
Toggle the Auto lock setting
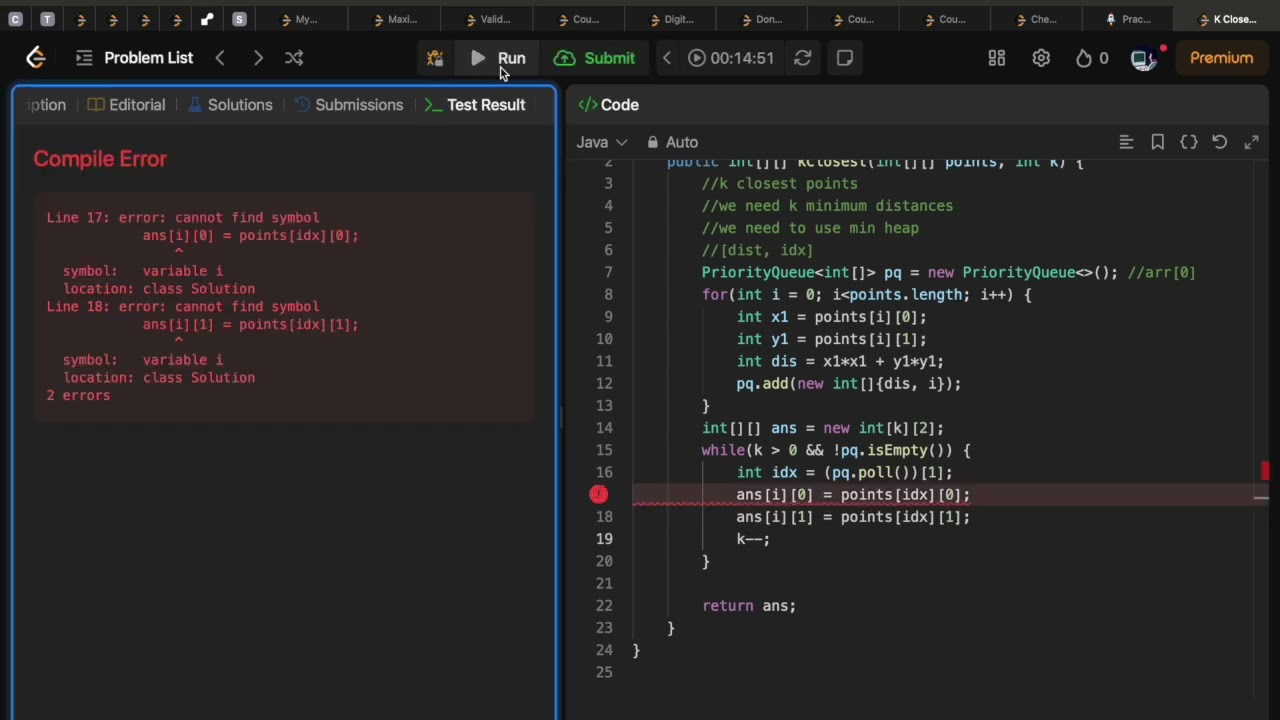tap(672, 142)
